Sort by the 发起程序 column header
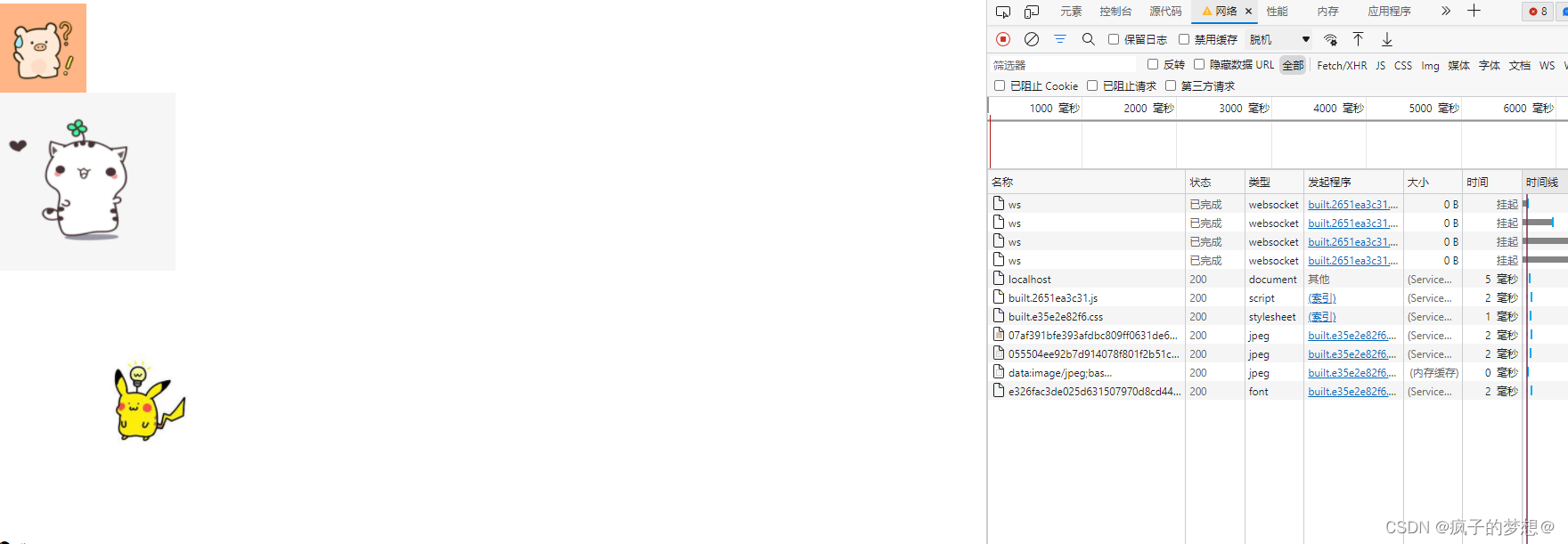 (x=1353, y=182)
